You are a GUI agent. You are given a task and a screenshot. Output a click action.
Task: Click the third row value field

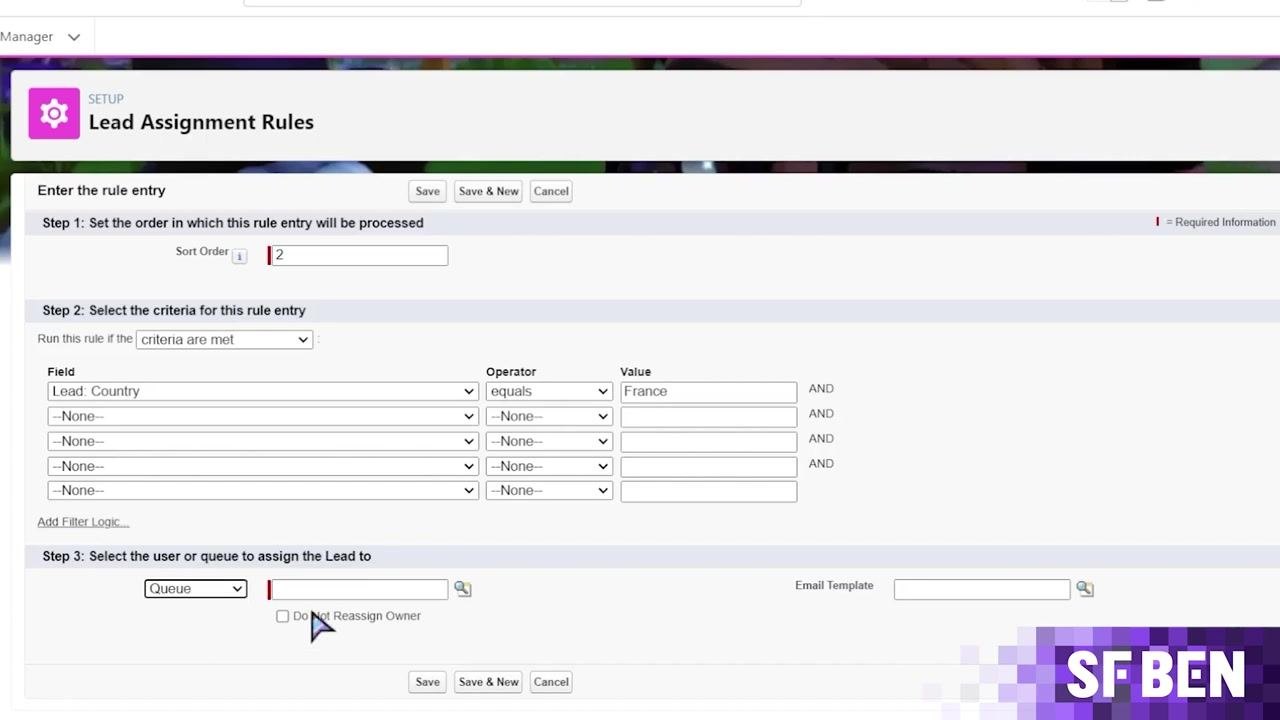708,441
